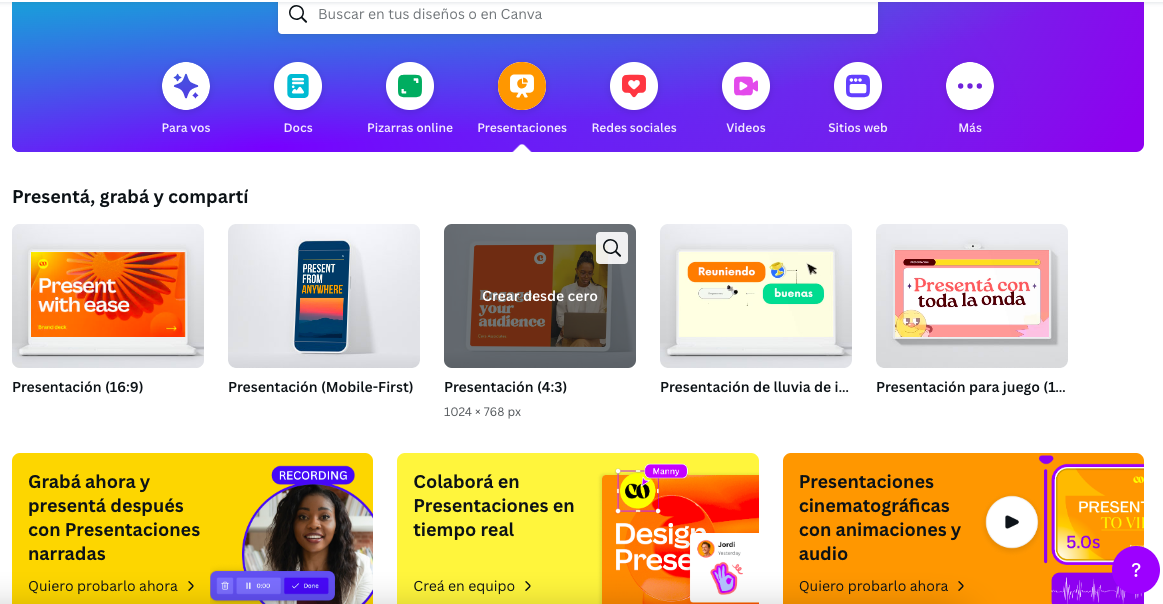The height and width of the screenshot is (604, 1163).
Task: Click the magnifier on Presentación 4:3 preview
Action: click(612, 247)
